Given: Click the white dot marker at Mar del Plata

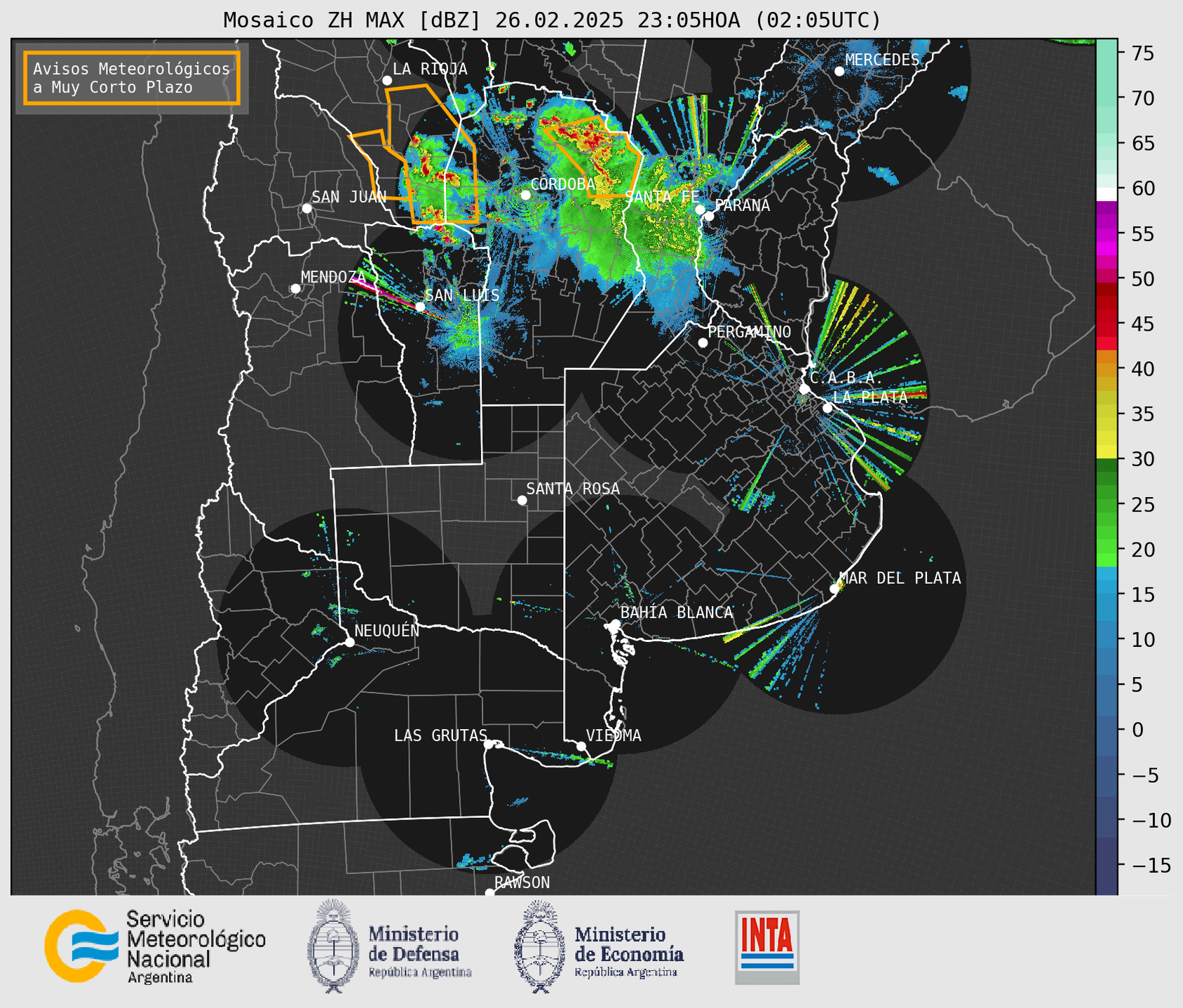Looking at the screenshot, I should pos(834,589).
